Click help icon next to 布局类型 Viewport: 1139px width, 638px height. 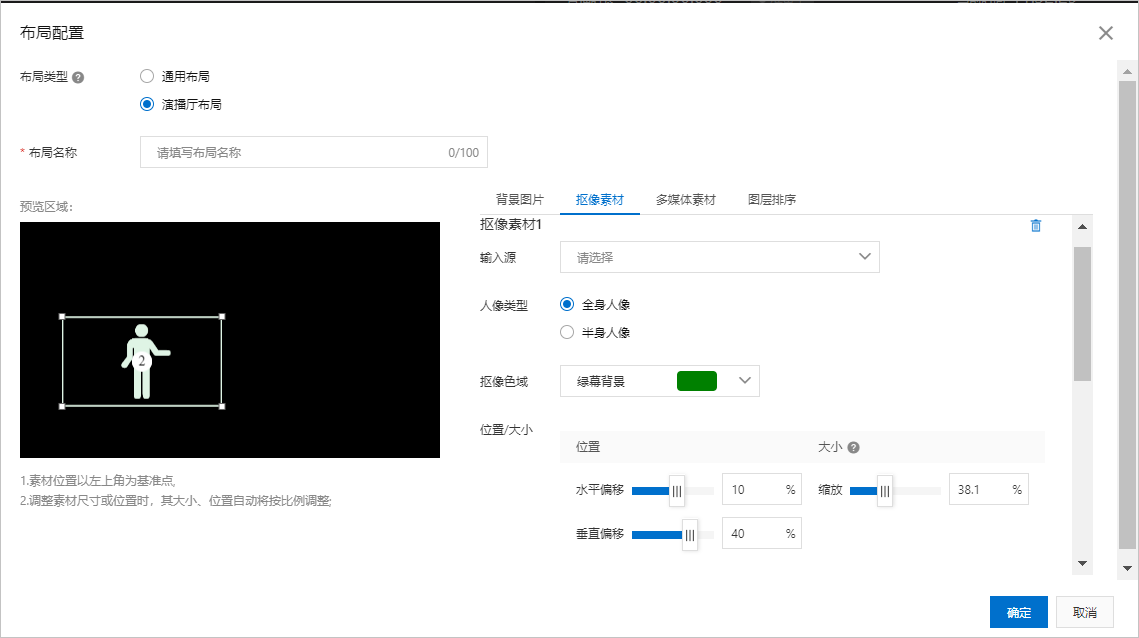tap(78, 77)
